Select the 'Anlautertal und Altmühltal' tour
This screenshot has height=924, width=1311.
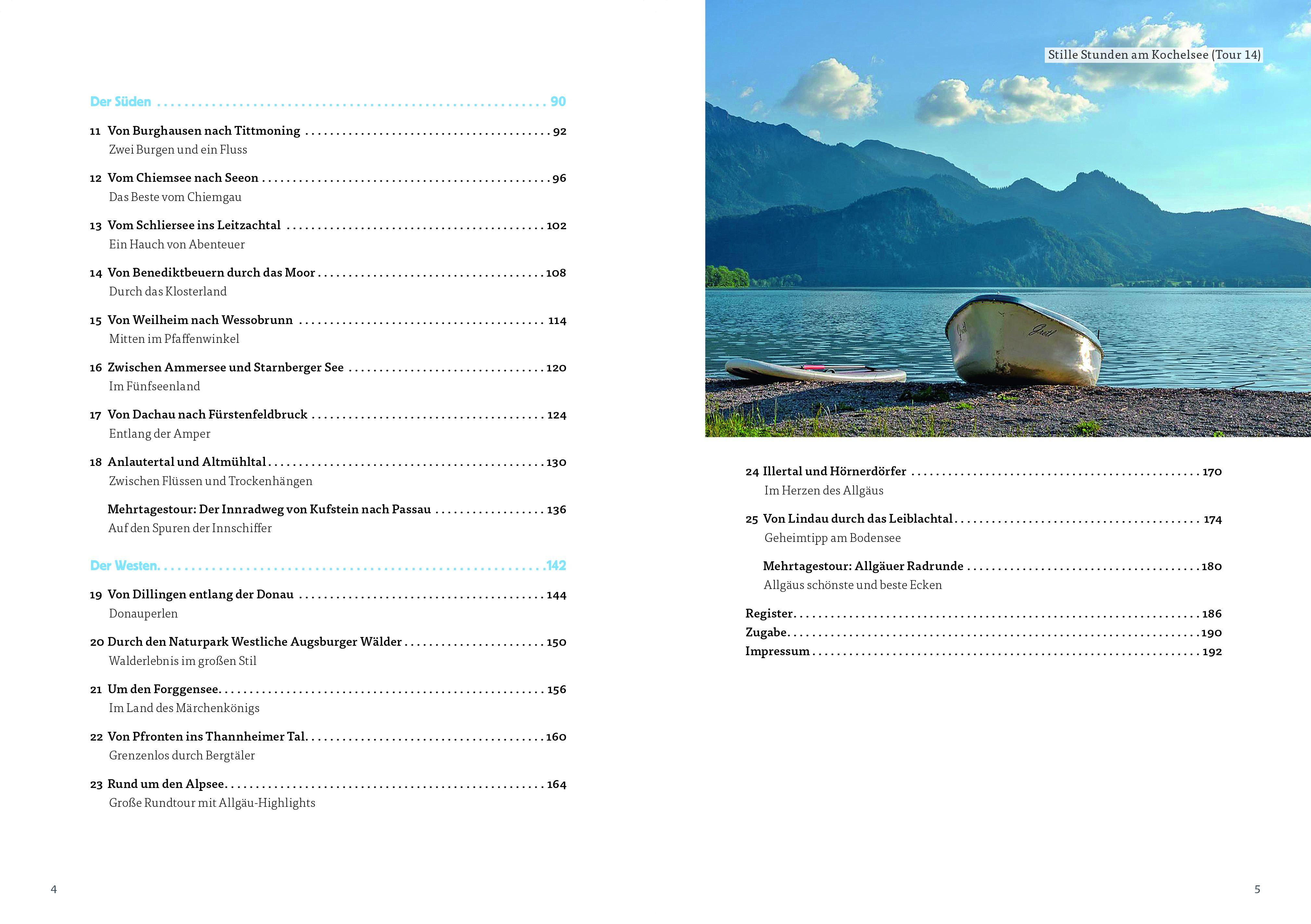pos(187,462)
